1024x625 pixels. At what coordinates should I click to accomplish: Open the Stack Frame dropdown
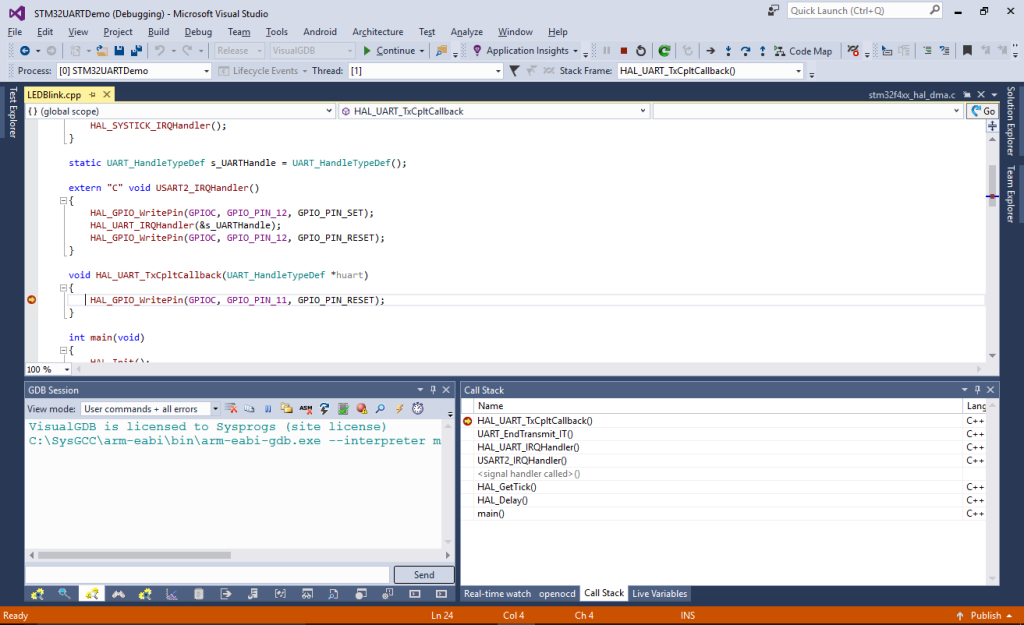tap(798, 71)
